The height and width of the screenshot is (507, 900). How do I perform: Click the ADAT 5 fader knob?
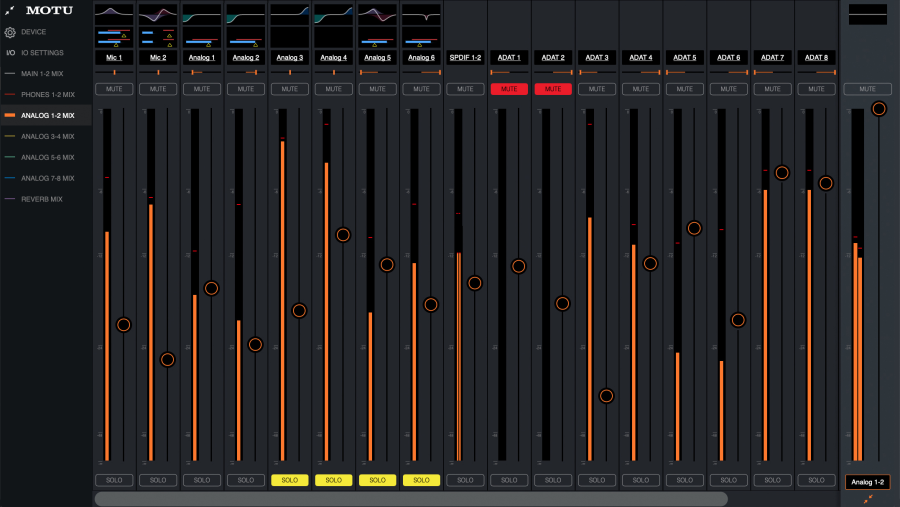click(x=694, y=229)
